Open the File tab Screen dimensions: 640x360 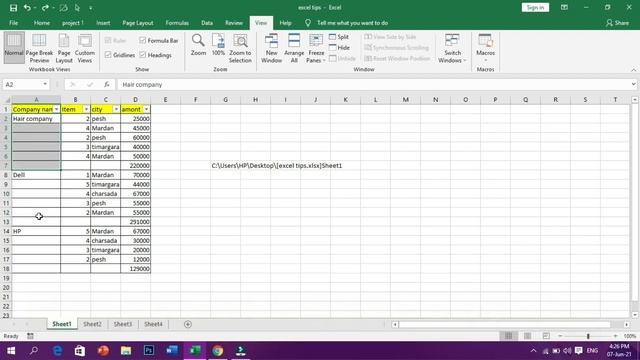pyautogui.click(x=13, y=23)
